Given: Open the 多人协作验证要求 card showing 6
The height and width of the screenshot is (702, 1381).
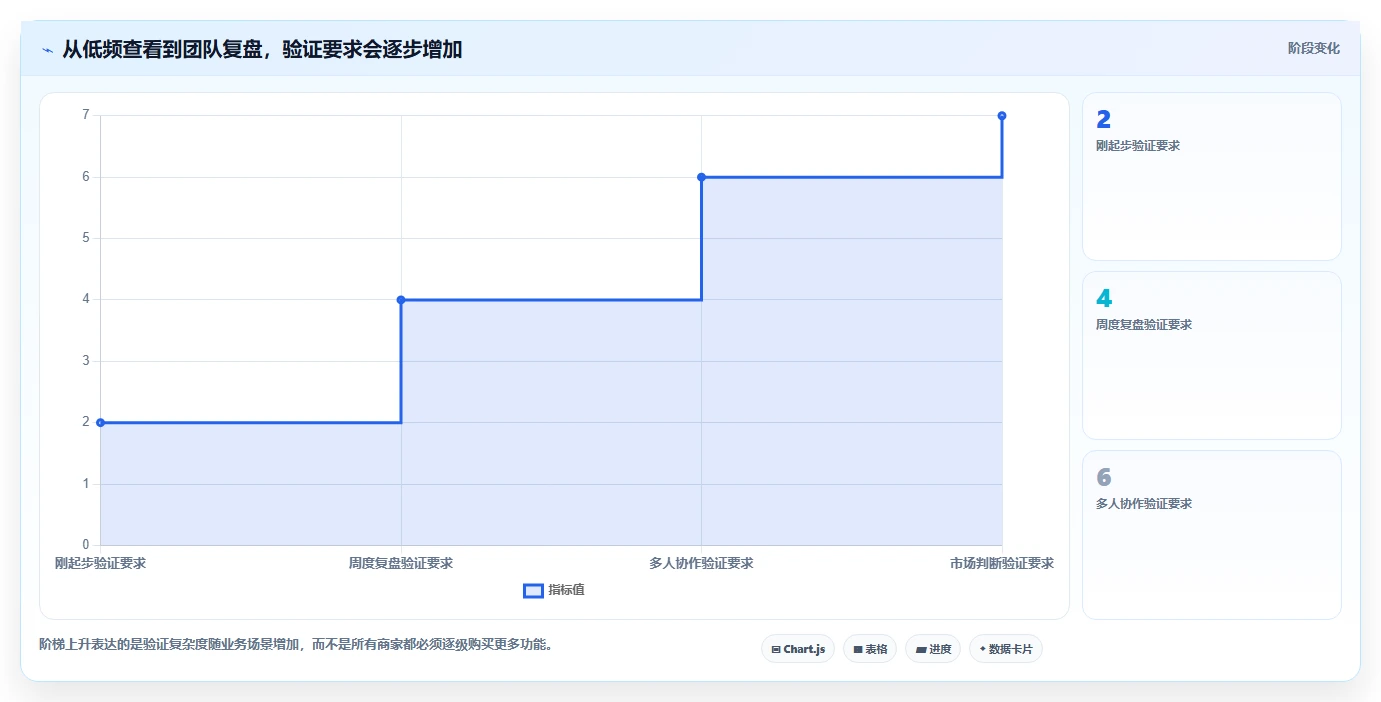Looking at the screenshot, I should click(1212, 535).
